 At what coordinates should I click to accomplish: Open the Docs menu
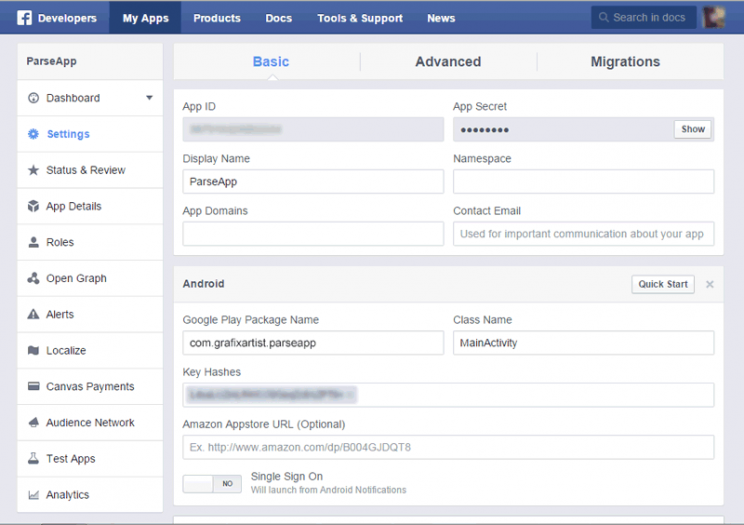point(279,18)
